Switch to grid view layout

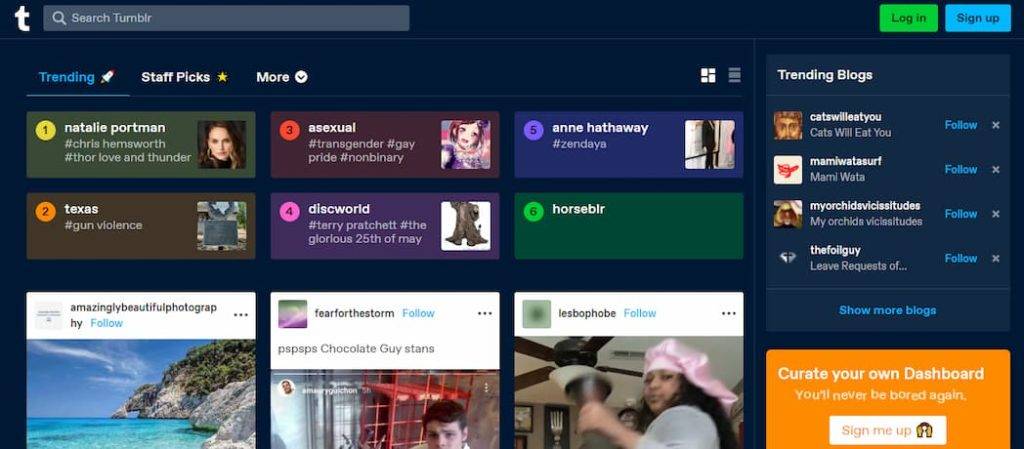(x=708, y=76)
